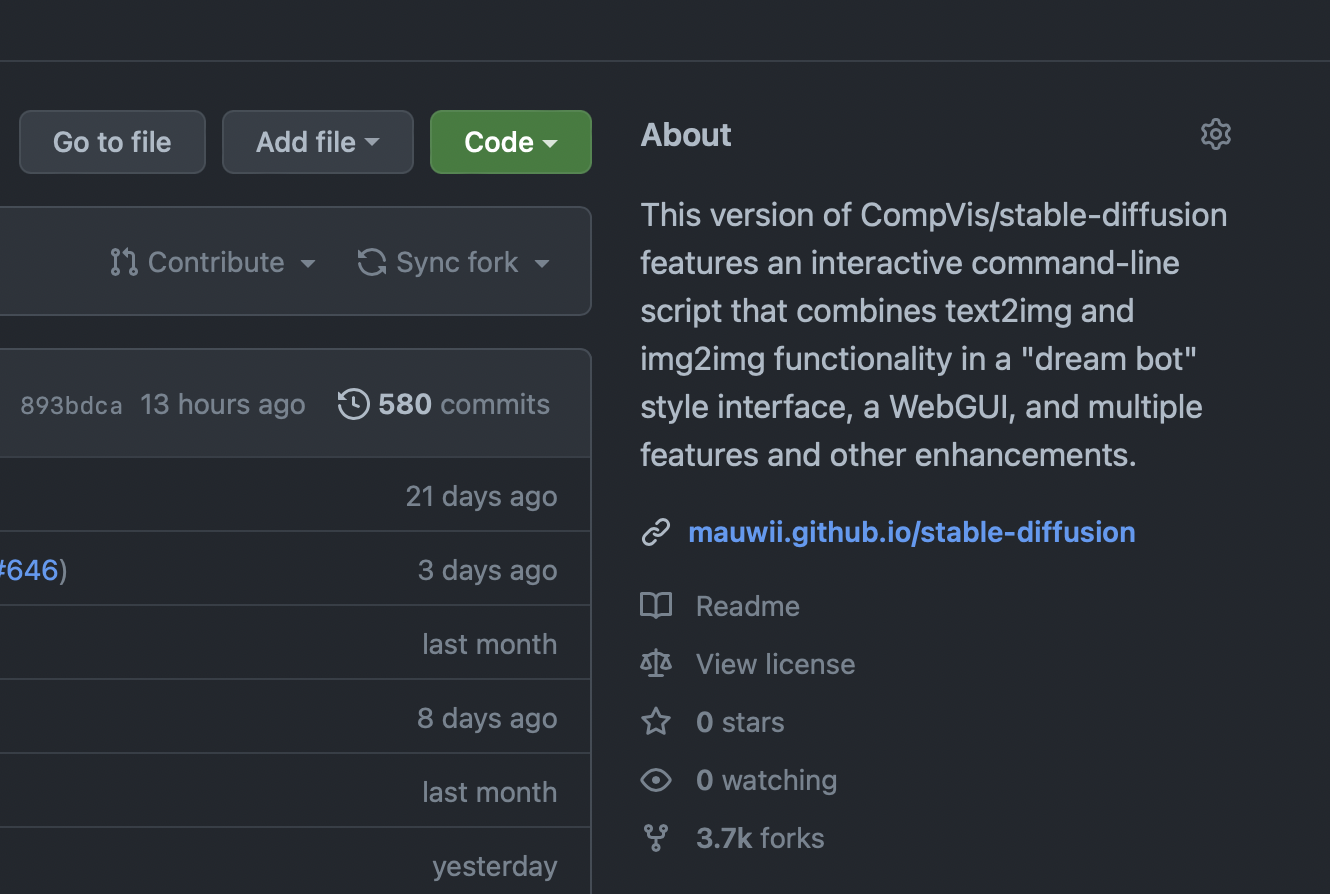The height and width of the screenshot is (894, 1330).
Task: Click the eye icon beside watching count
Action: (x=656, y=780)
